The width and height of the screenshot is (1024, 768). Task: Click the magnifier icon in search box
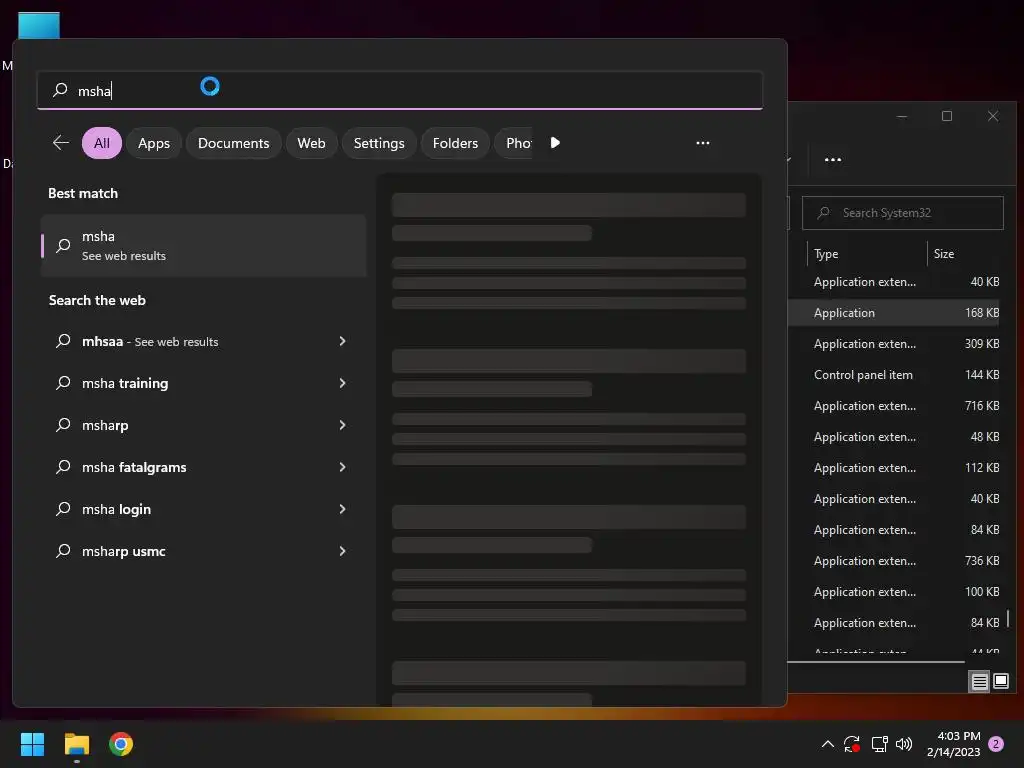pyautogui.click(x=60, y=90)
